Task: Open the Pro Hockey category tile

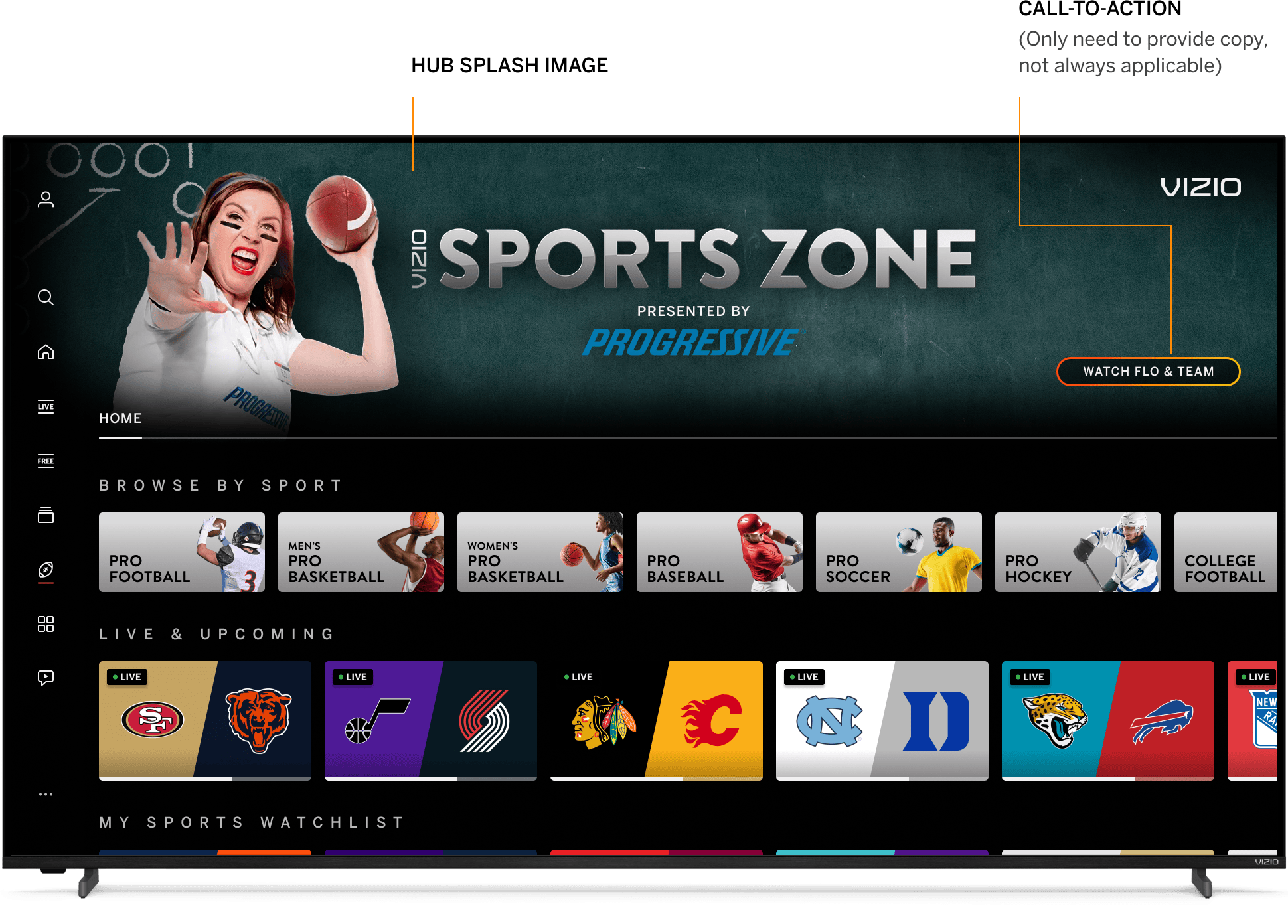Action: coord(1078,552)
